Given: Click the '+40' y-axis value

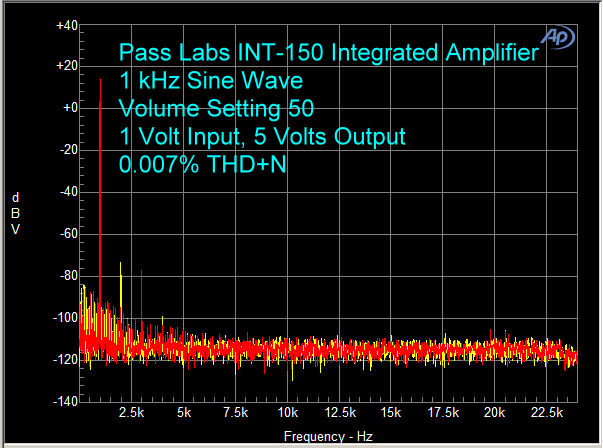Looking at the screenshot, I should pos(67,26).
